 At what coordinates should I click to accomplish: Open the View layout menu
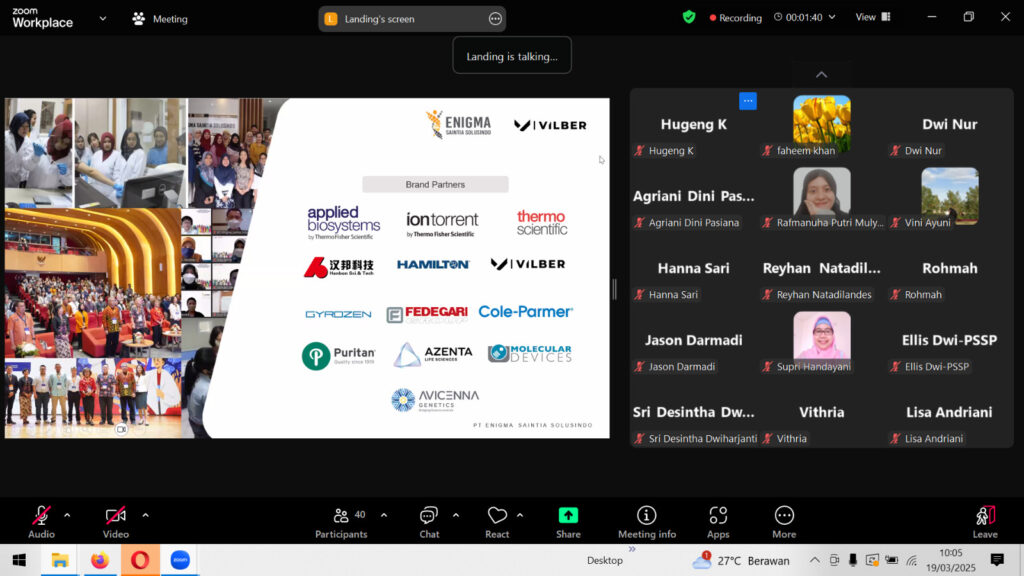tap(873, 17)
